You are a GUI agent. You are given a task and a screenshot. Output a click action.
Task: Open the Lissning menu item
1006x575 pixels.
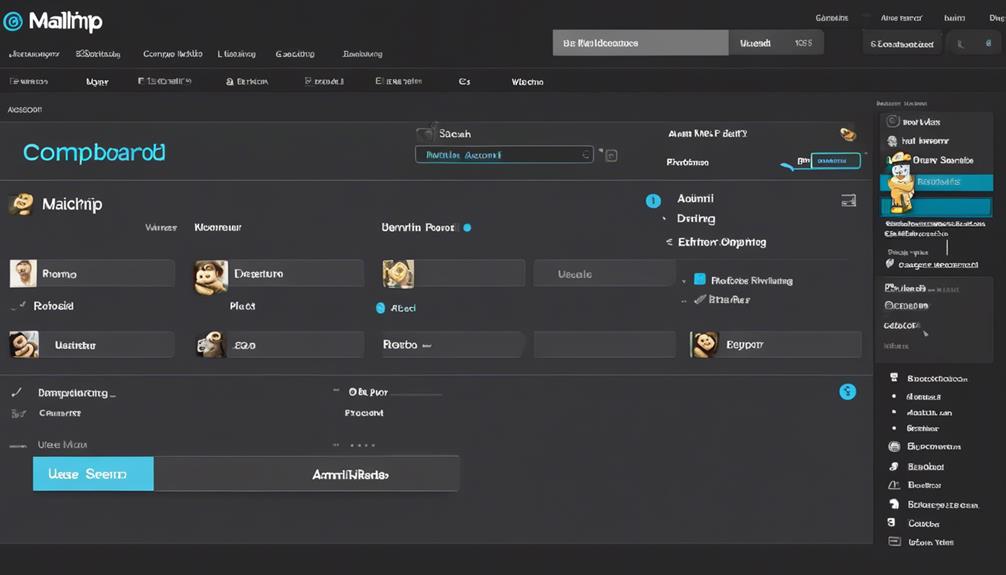point(236,54)
